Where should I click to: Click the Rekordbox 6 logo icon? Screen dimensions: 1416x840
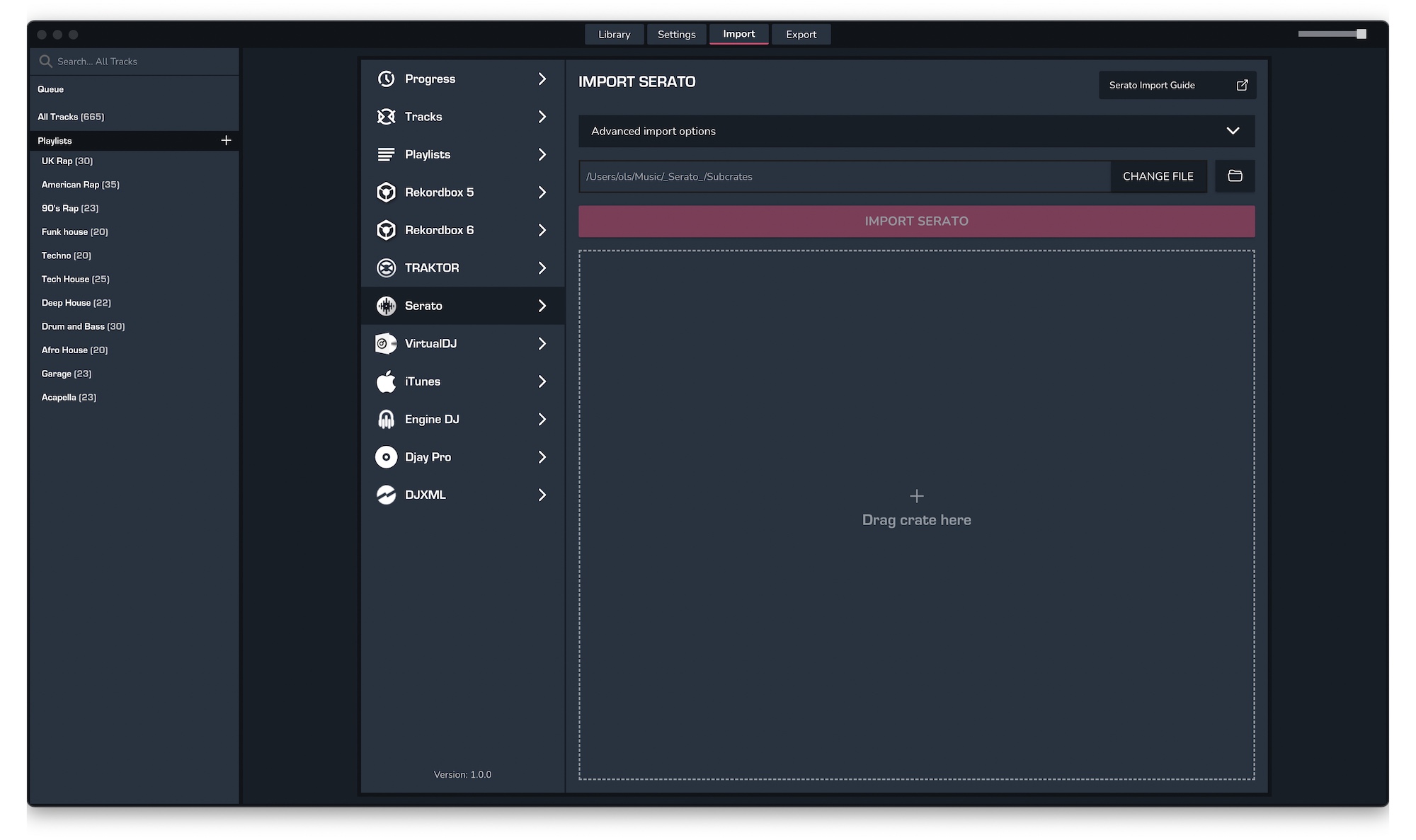386,230
